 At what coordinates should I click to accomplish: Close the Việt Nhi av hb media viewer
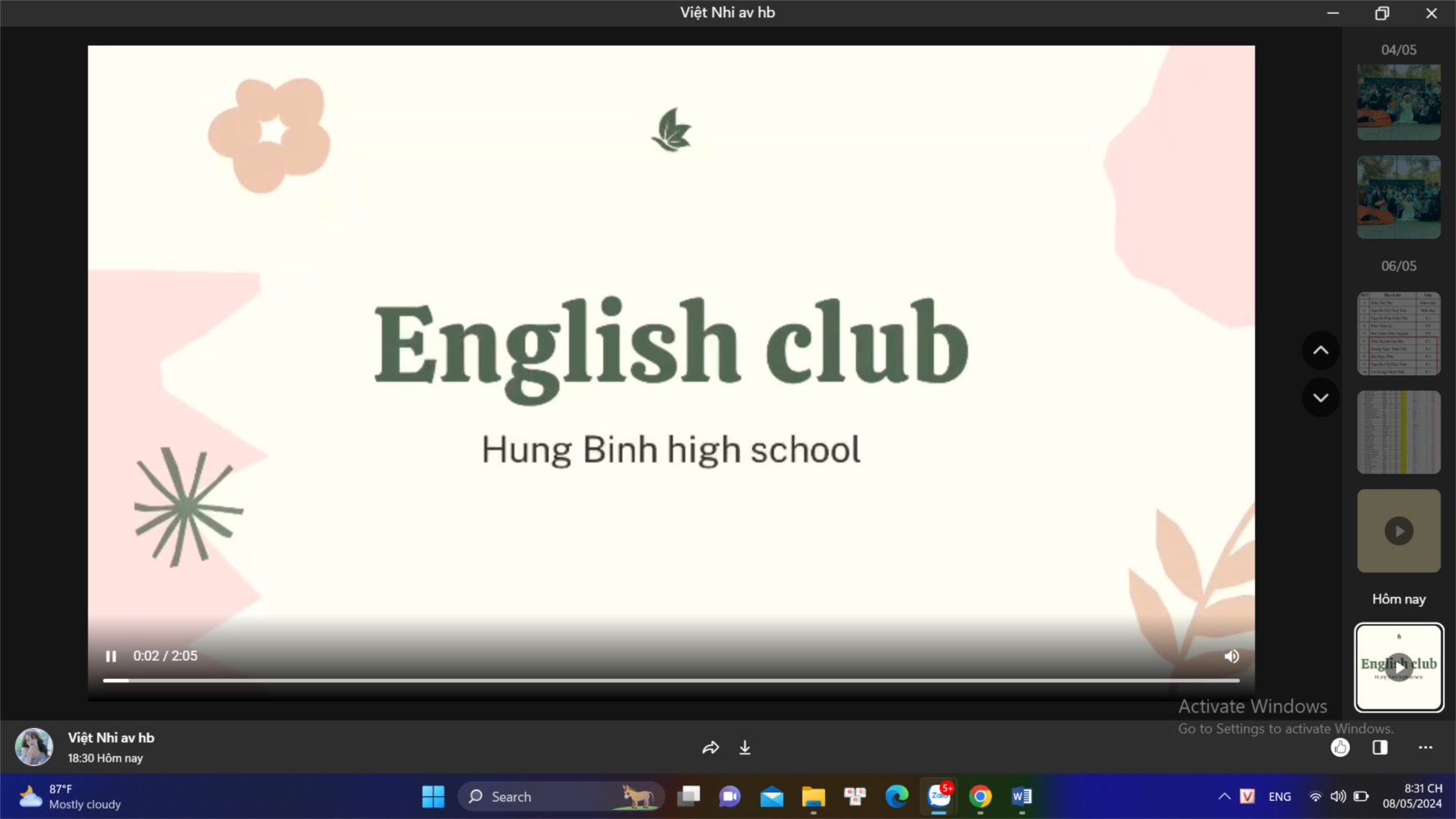tap(1431, 13)
